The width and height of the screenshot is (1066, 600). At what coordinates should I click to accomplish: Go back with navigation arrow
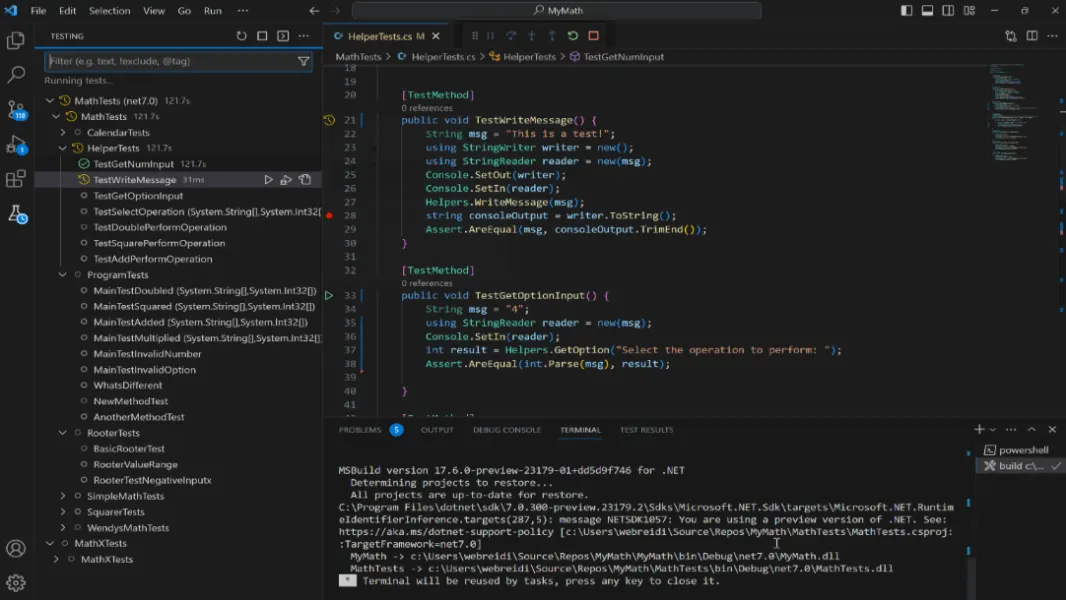314,10
